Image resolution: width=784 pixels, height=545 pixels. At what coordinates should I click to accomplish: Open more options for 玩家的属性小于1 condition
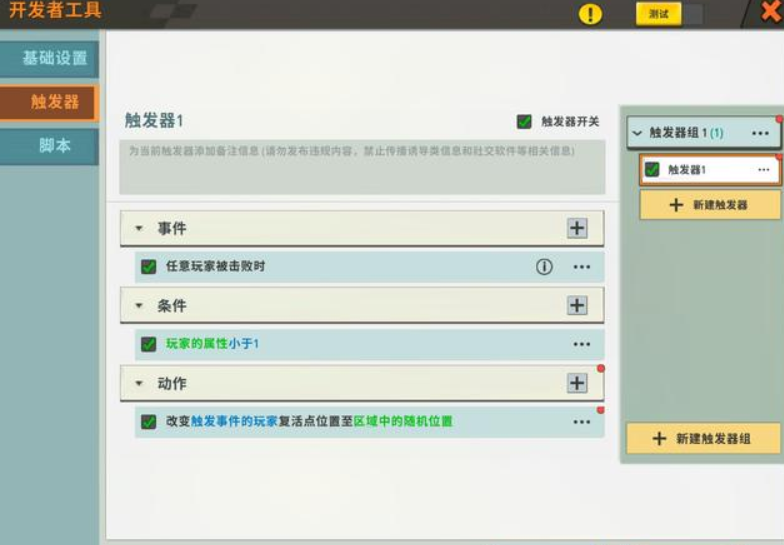coord(582,344)
